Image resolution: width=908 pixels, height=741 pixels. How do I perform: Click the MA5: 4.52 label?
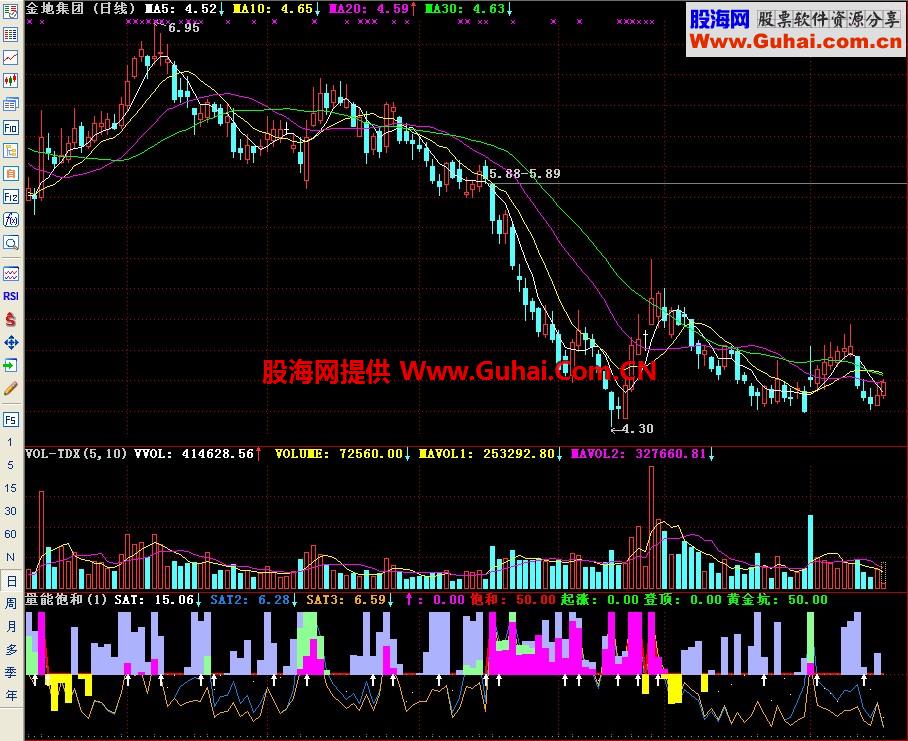(x=184, y=9)
